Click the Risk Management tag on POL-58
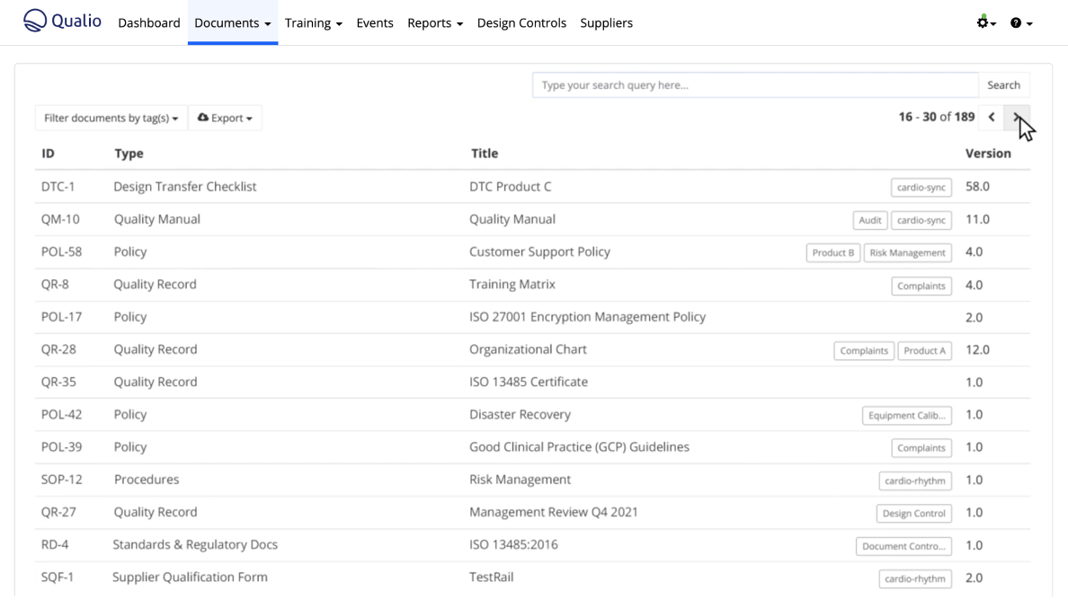 click(907, 253)
